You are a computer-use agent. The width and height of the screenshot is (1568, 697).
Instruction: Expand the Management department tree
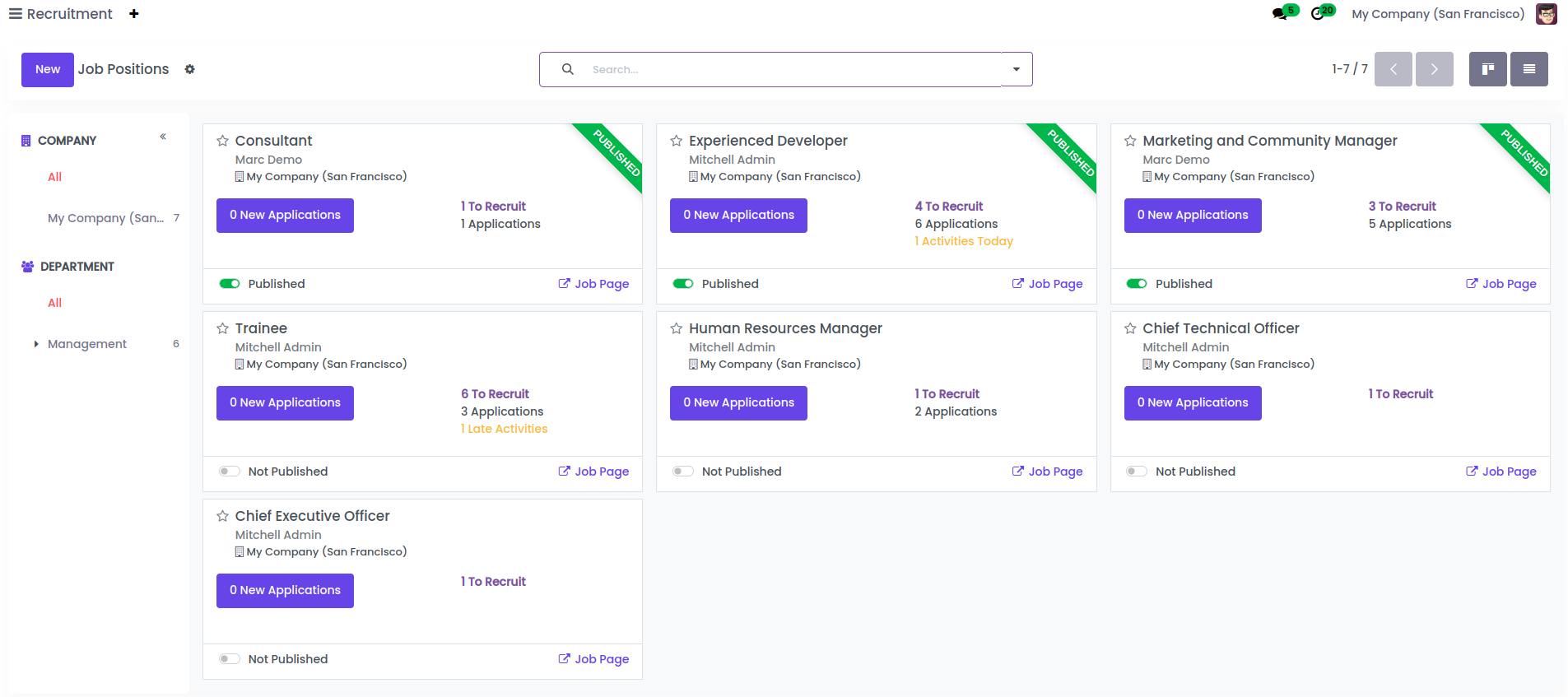[36, 344]
